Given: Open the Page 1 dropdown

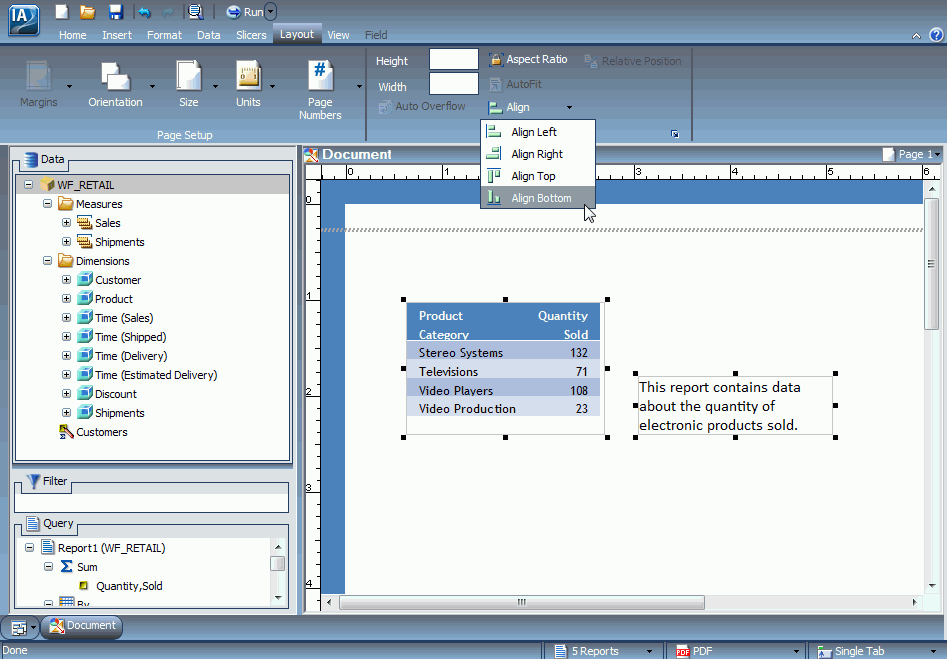Looking at the screenshot, I should click(937, 155).
